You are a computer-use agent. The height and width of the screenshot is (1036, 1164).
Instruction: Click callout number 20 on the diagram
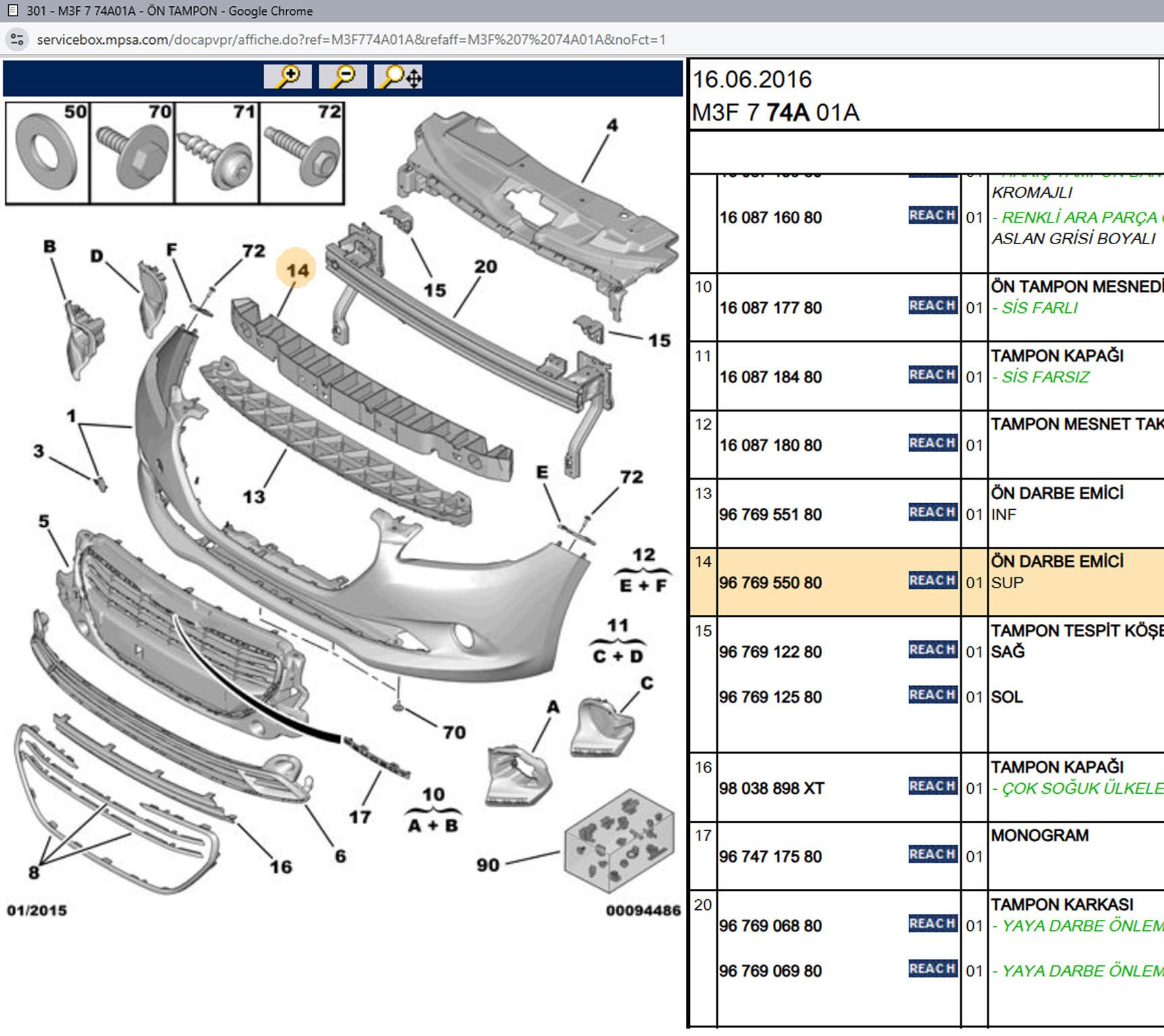tap(485, 267)
